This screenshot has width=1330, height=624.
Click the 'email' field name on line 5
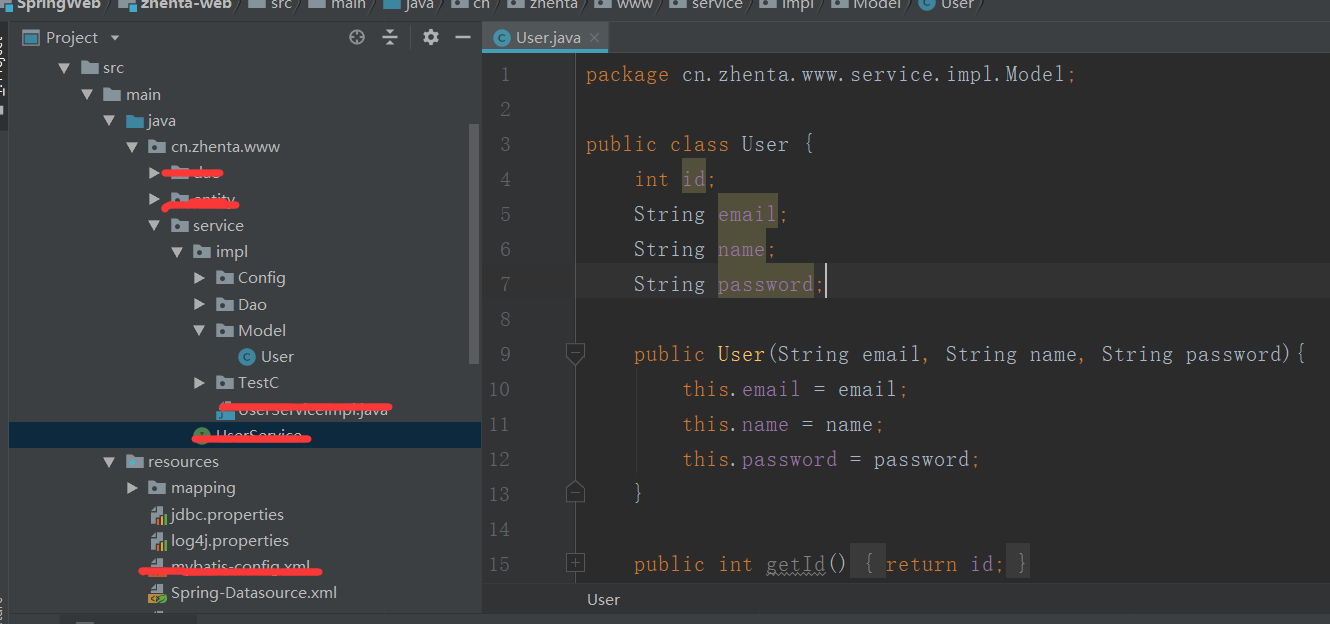(748, 214)
